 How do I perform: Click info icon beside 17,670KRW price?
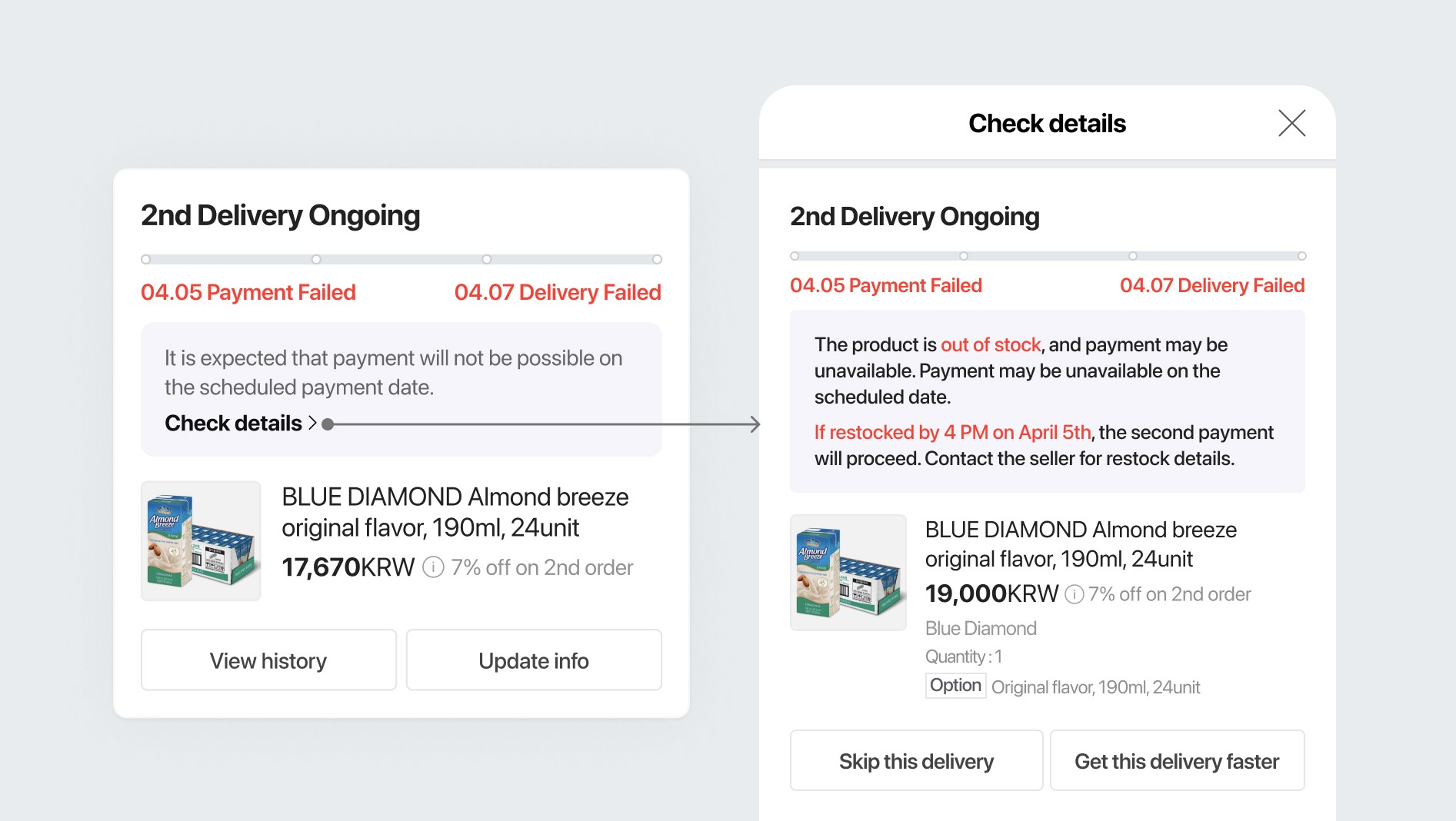point(433,567)
